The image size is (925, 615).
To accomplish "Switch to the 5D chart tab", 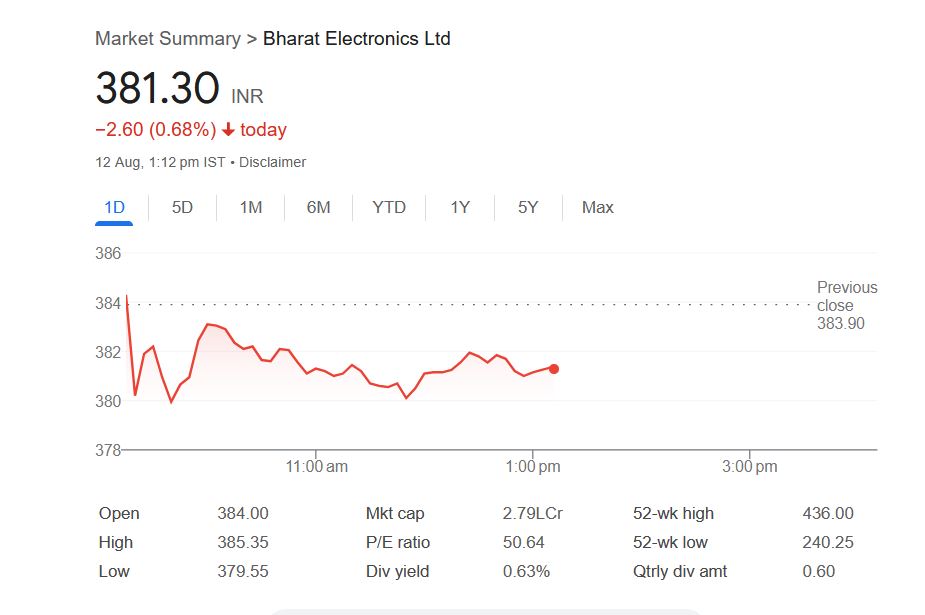I will tap(182, 208).
